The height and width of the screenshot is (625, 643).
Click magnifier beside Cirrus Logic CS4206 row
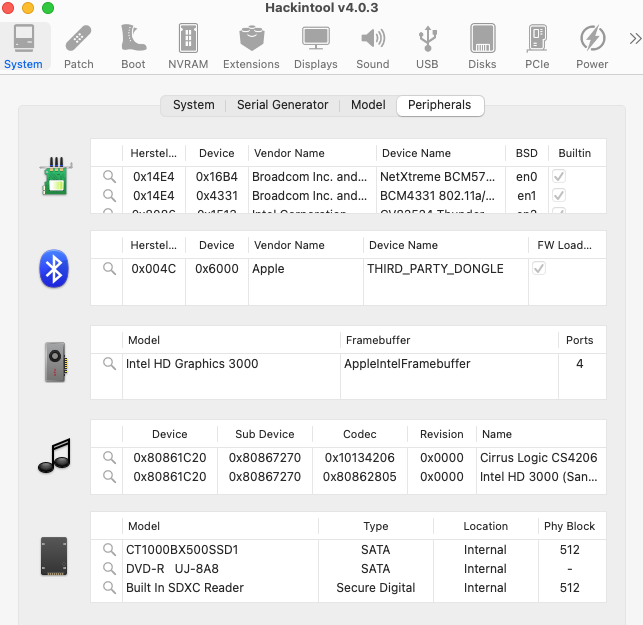point(109,457)
